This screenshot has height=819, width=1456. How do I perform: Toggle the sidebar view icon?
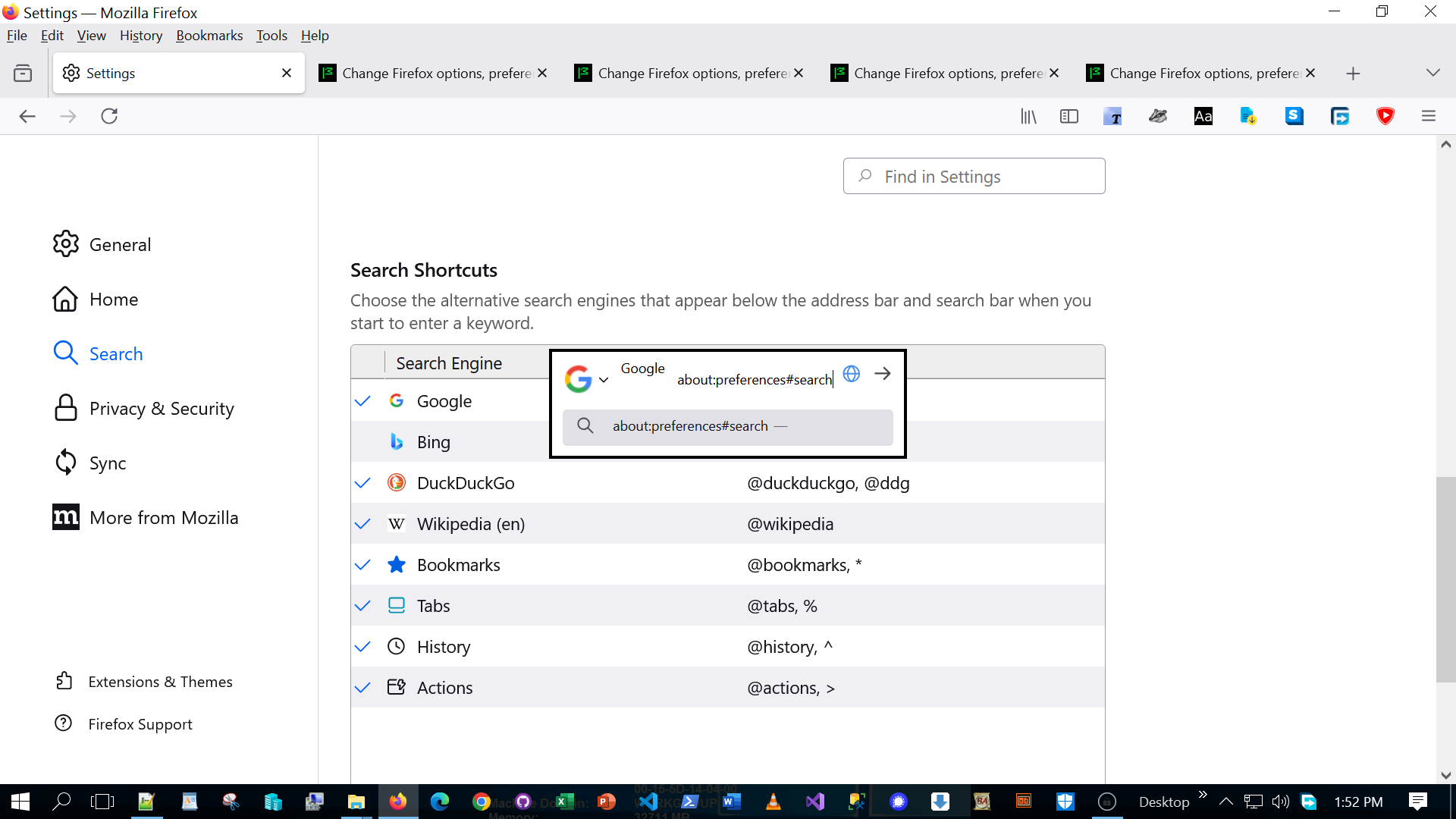(1069, 116)
